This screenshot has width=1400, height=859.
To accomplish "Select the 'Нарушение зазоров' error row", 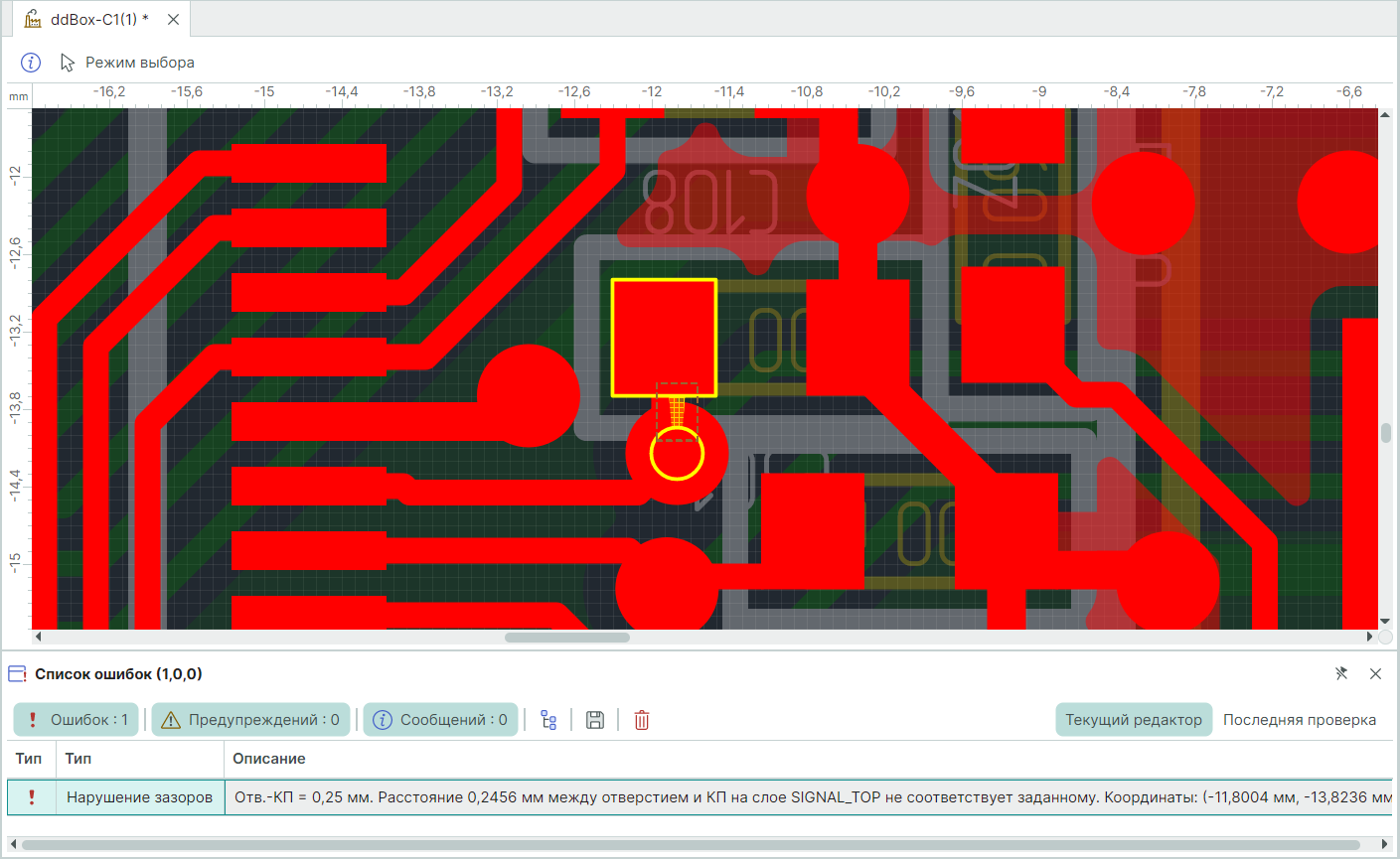I will (x=139, y=796).
